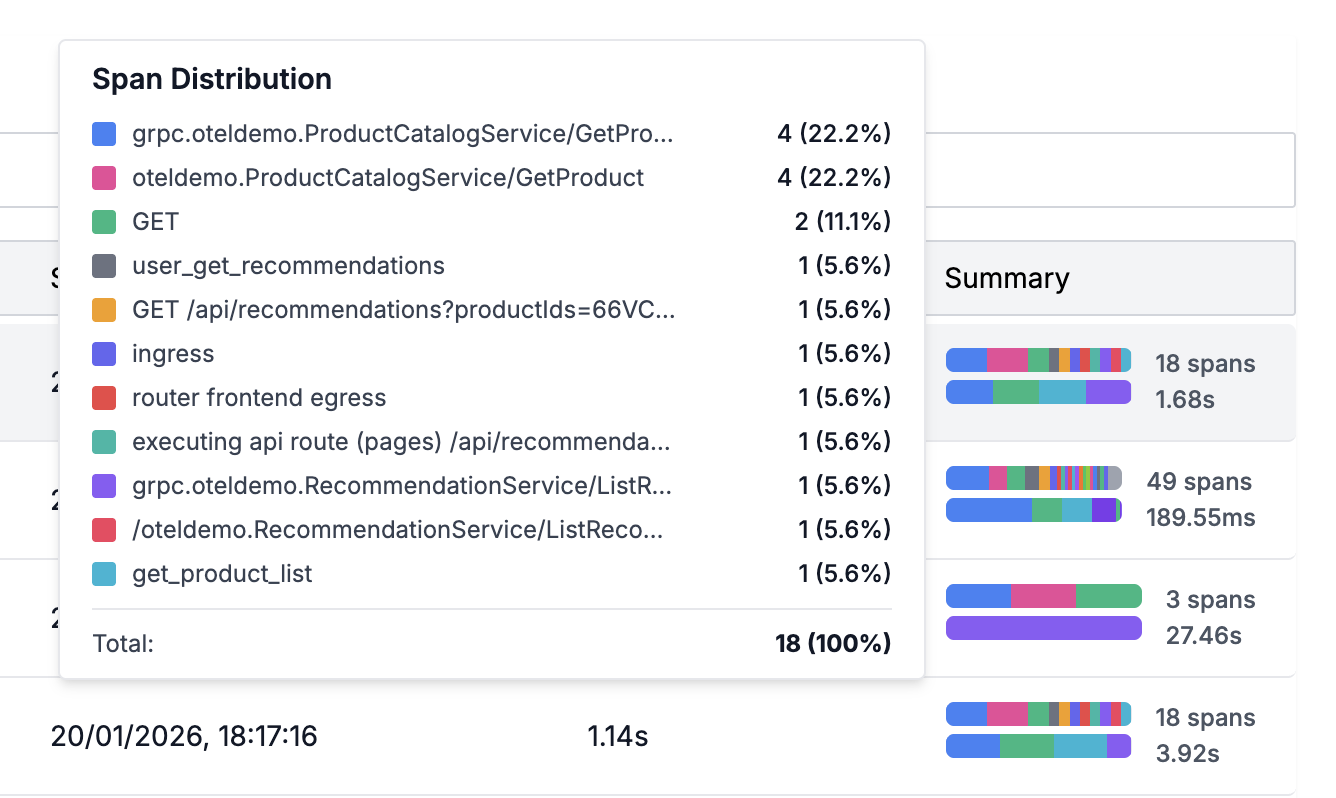Click the executing api route (pages) entry

[401, 442]
